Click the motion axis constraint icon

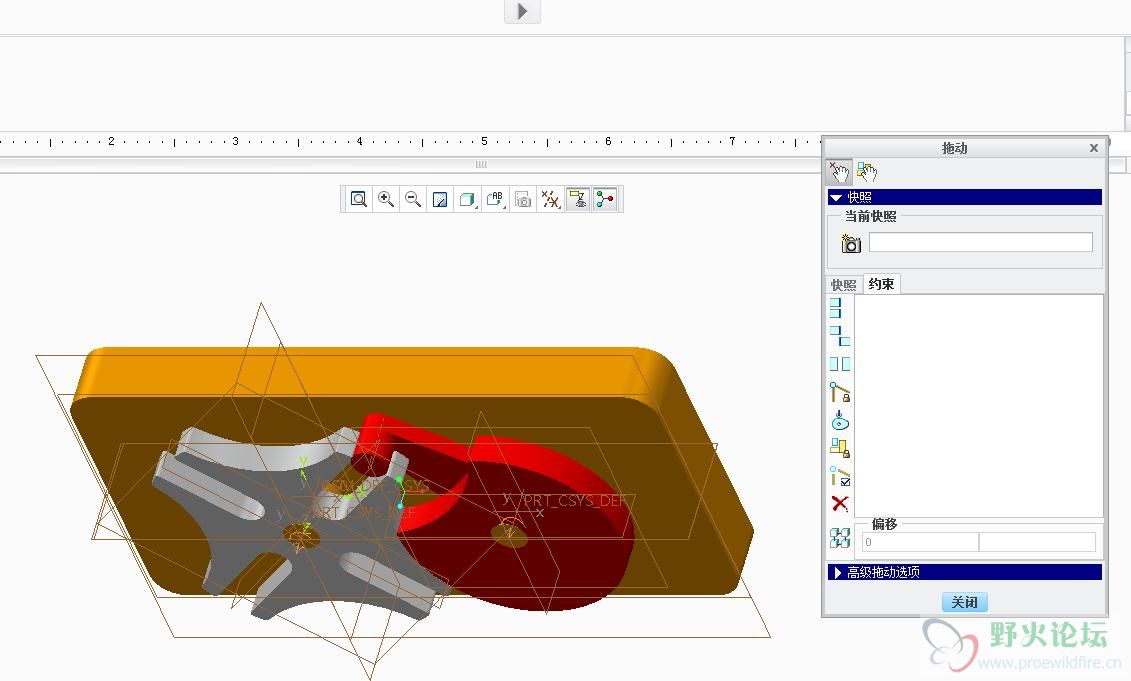pyautogui.click(x=839, y=392)
